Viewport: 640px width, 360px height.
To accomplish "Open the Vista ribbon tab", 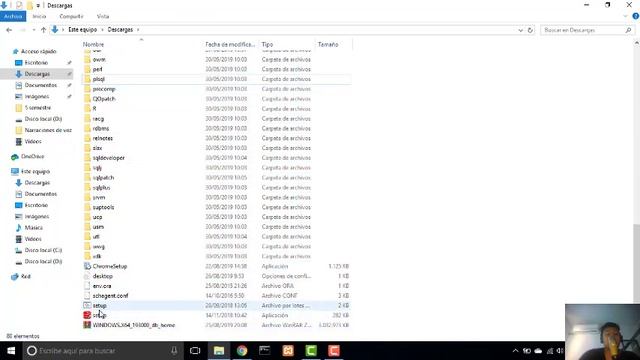I will pos(103,16).
